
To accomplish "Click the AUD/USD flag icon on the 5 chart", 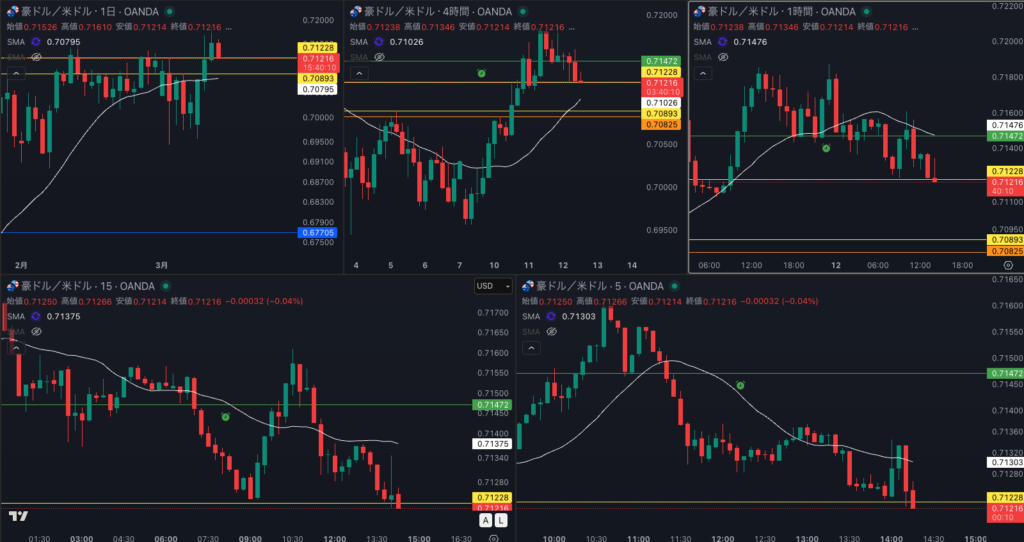I will click(x=528, y=286).
